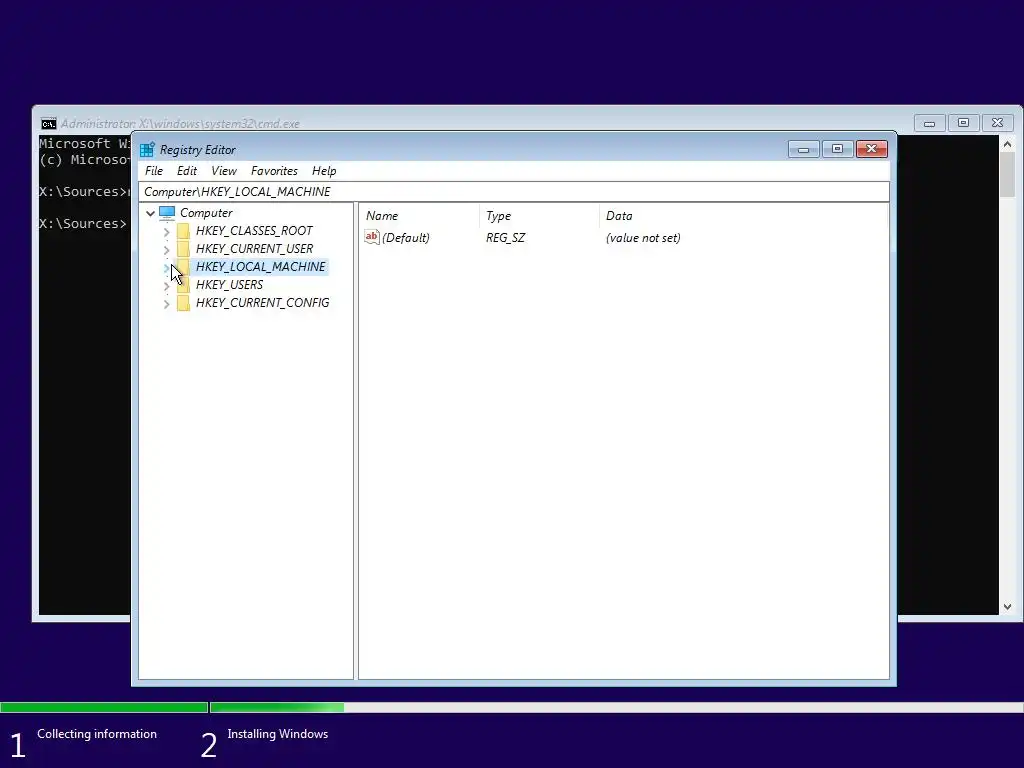Maximize the cmd.exe window
The height and width of the screenshot is (768, 1024).
tap(963, 123)
